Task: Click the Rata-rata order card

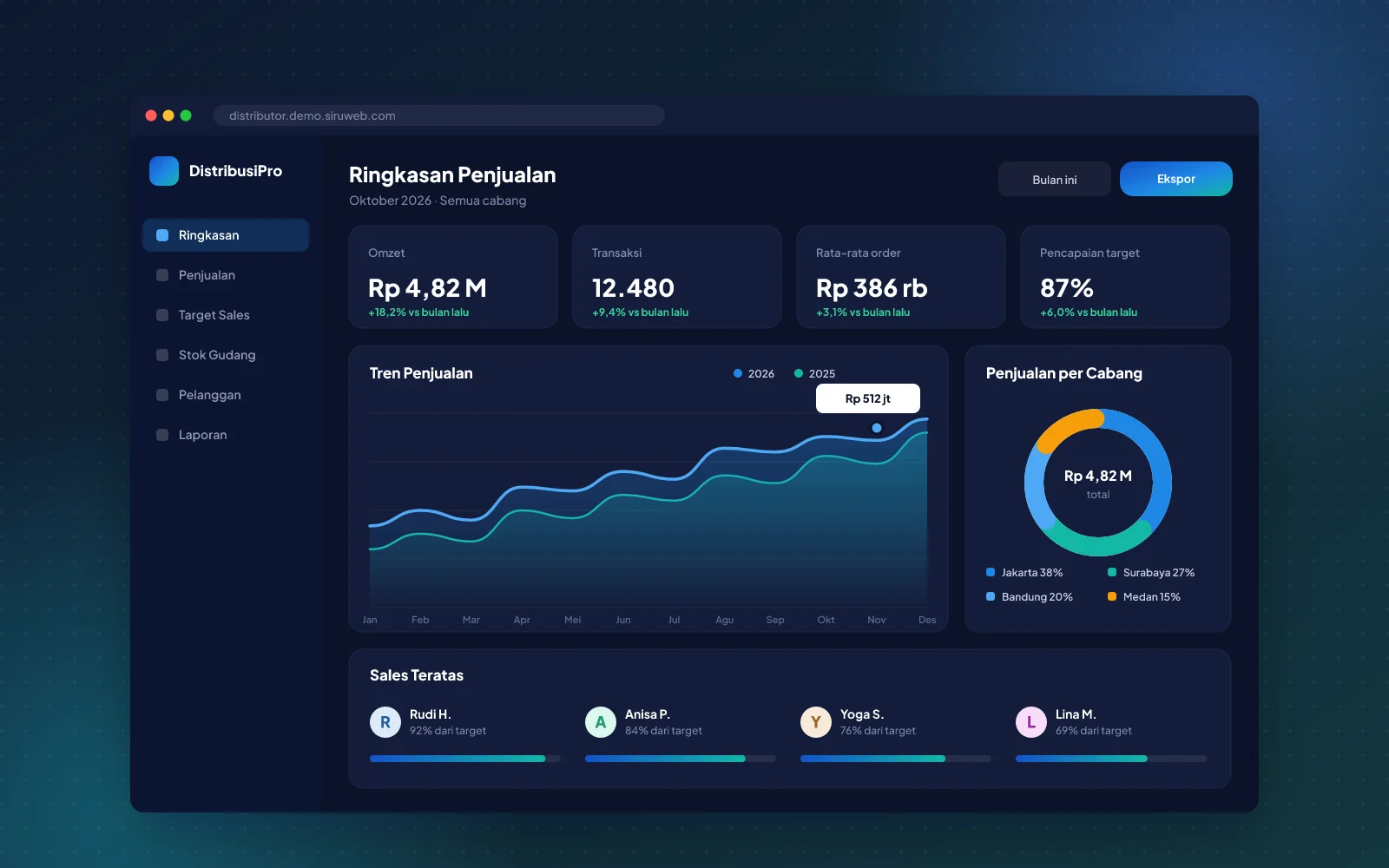Action: tap(901, 277)
